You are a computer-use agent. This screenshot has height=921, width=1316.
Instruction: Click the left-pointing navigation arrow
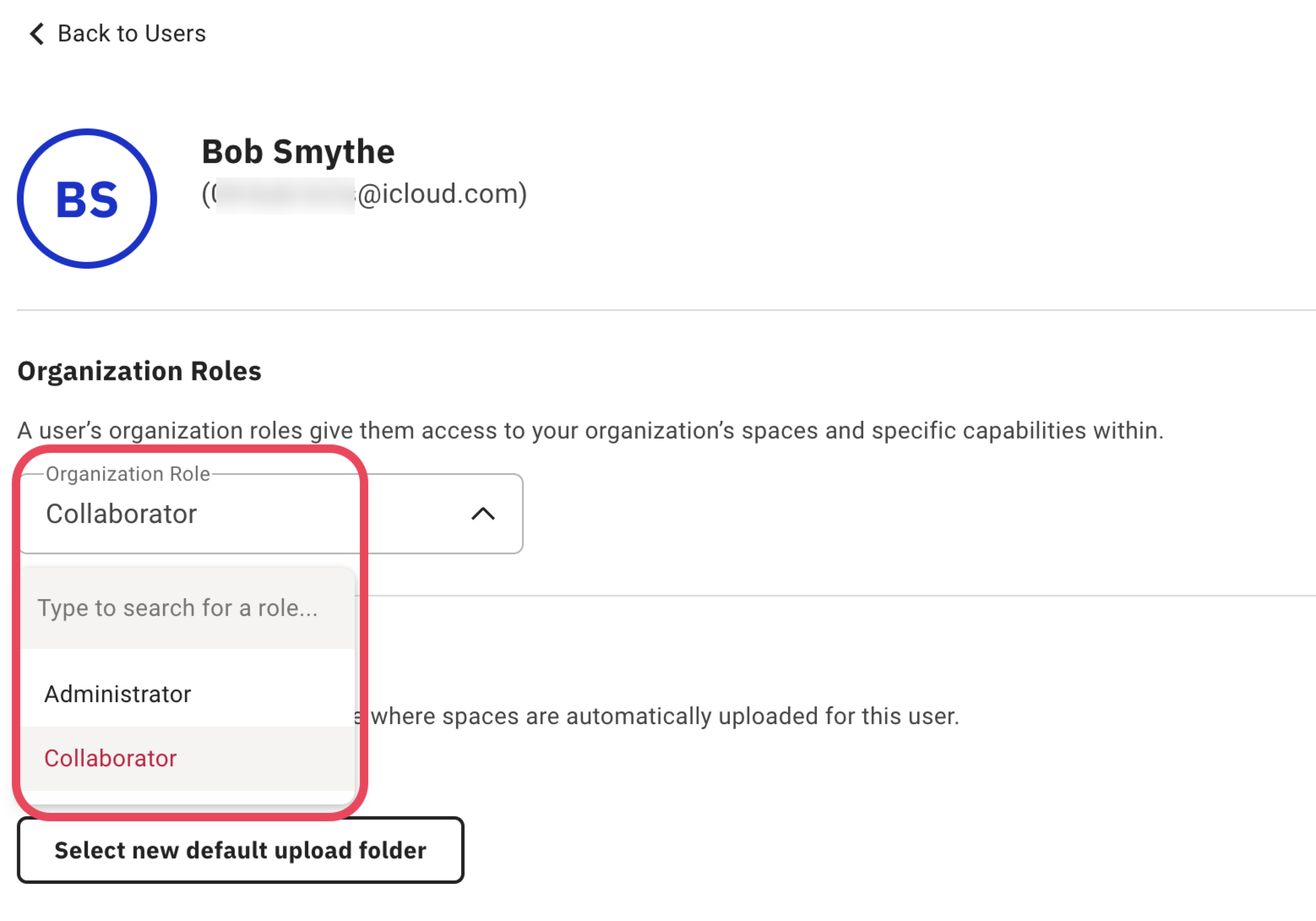pyautogui.click(x=36, y=34)
